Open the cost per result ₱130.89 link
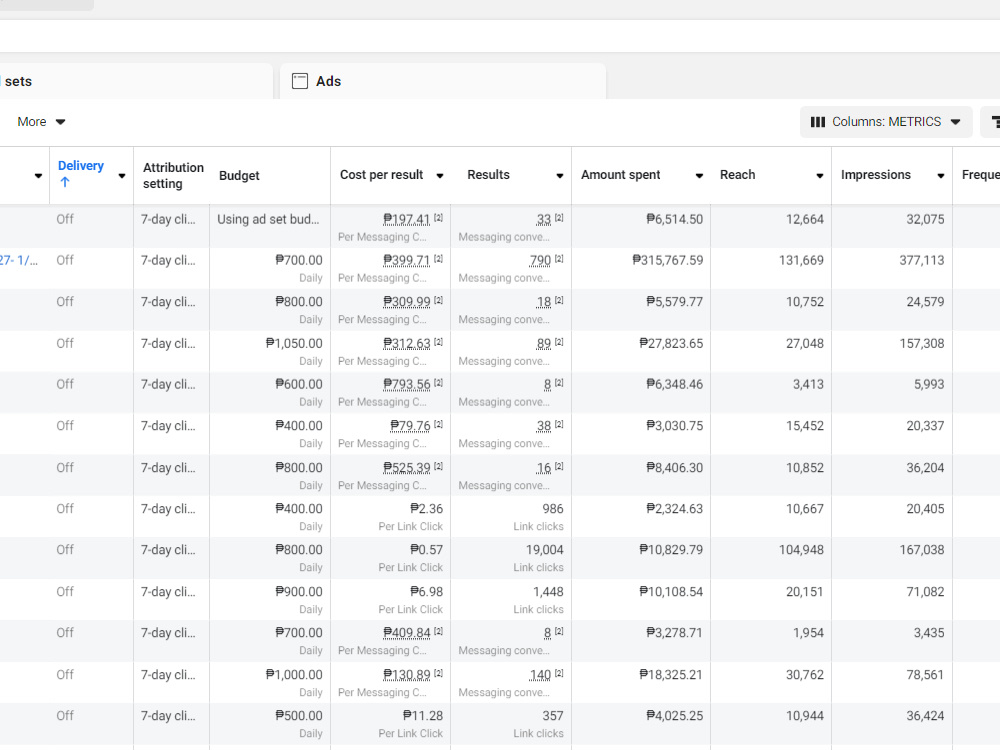 [x=406, y=675]
